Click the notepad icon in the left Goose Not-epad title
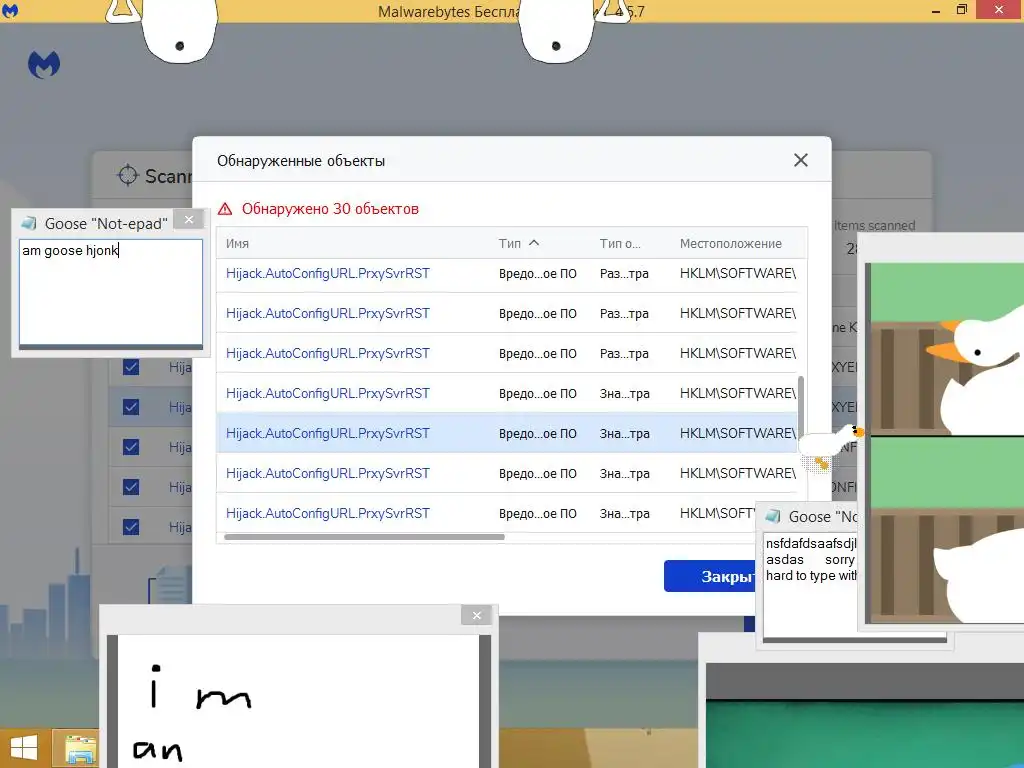 pyautogui.click(x=29, y=223)
